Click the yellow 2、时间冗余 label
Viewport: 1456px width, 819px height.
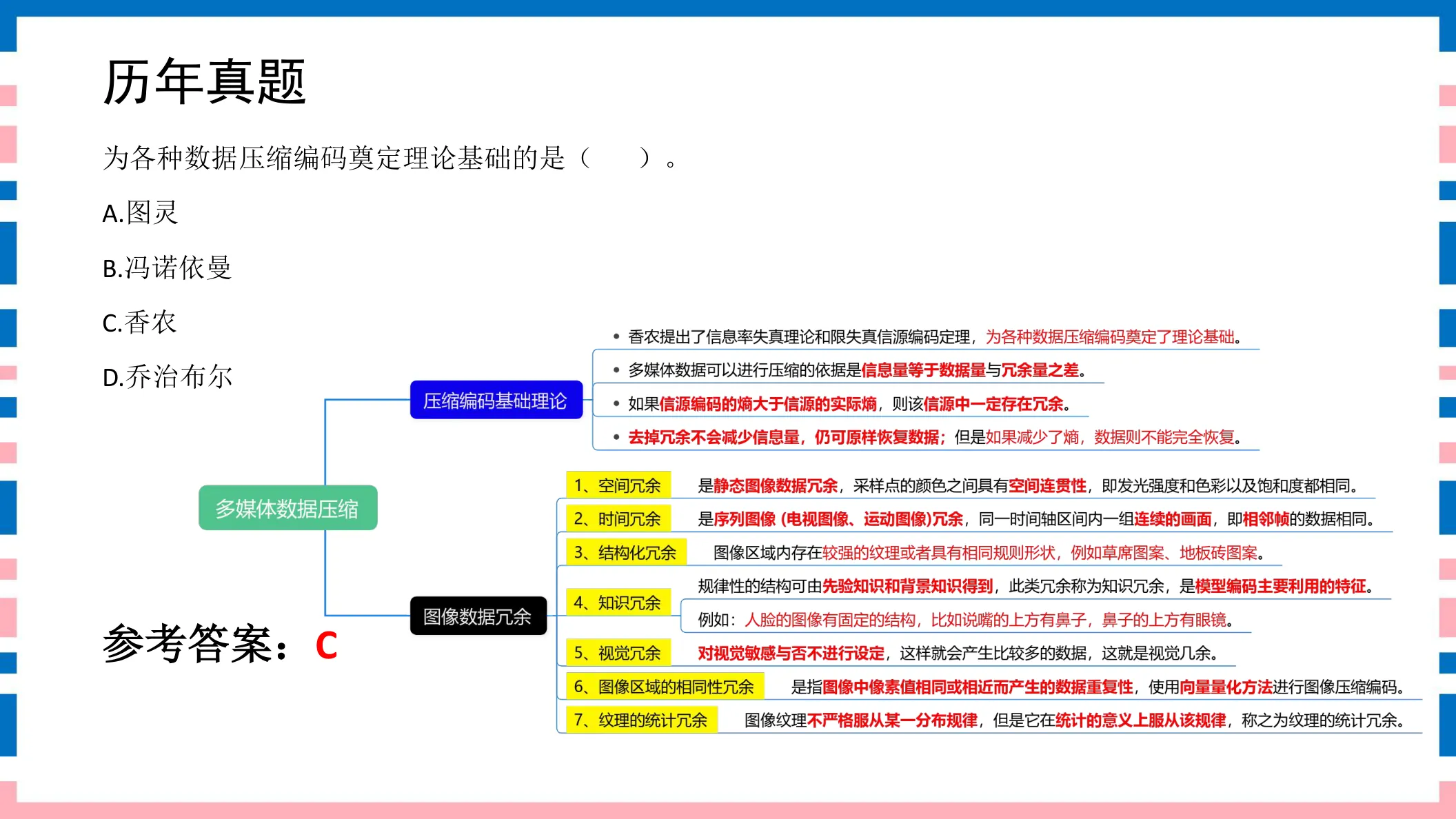(618, 518)
